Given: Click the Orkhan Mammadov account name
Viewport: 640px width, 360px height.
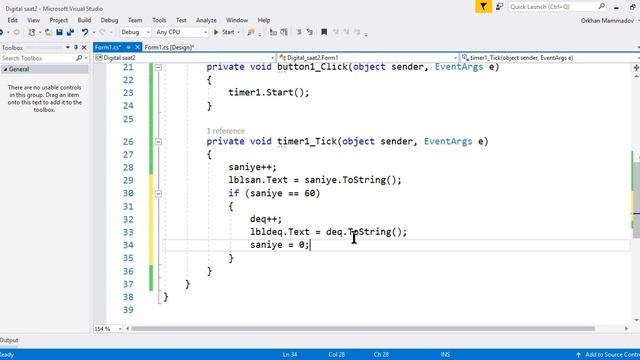Looking at the screenshot, I should tap(607, 20).
